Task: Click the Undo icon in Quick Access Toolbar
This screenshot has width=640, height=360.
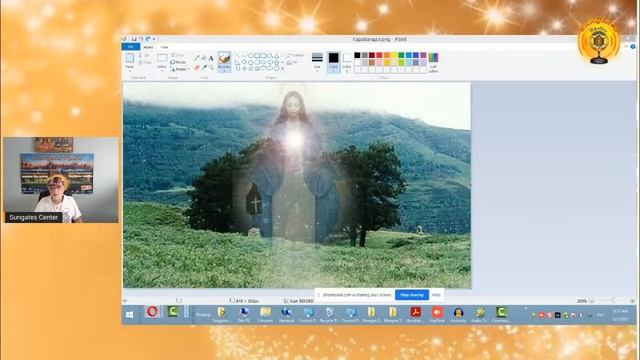Action: (x=141, y=39)
